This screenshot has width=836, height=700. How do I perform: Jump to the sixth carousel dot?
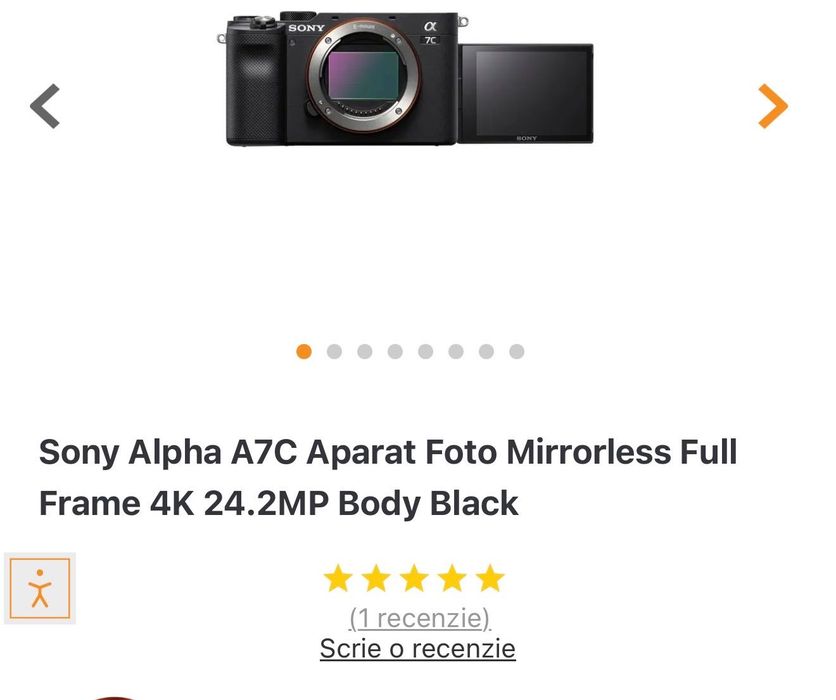pos(456,351)
